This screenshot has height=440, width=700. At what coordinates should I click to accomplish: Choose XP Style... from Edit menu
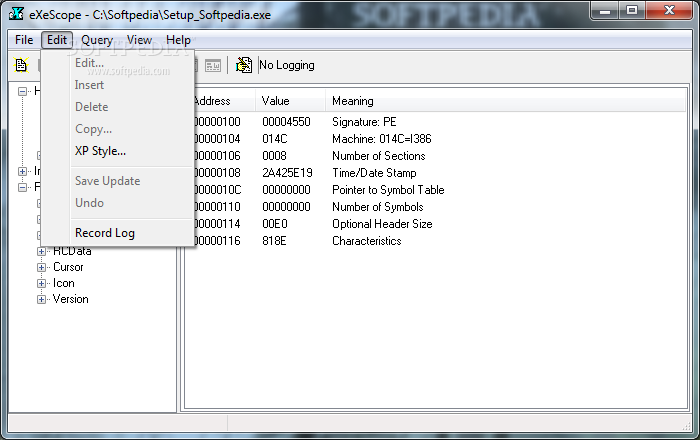pyautogui.click(x=100, y=151)
